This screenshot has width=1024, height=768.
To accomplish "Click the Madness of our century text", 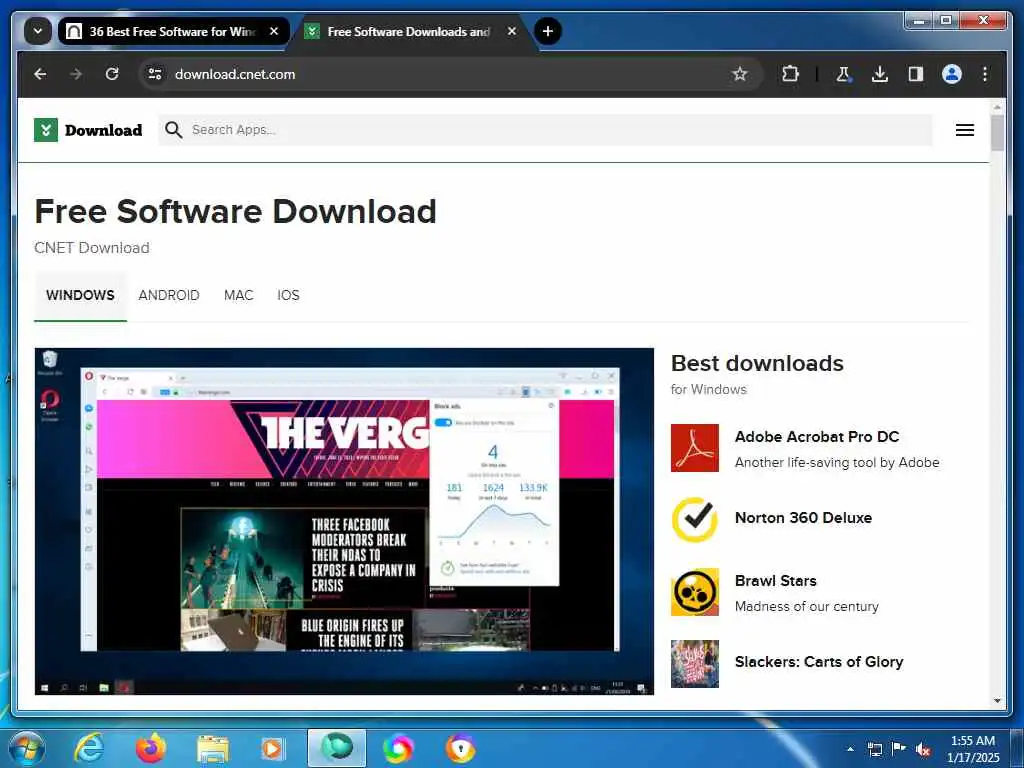I will pyautogui.click(x=807, y=606).
